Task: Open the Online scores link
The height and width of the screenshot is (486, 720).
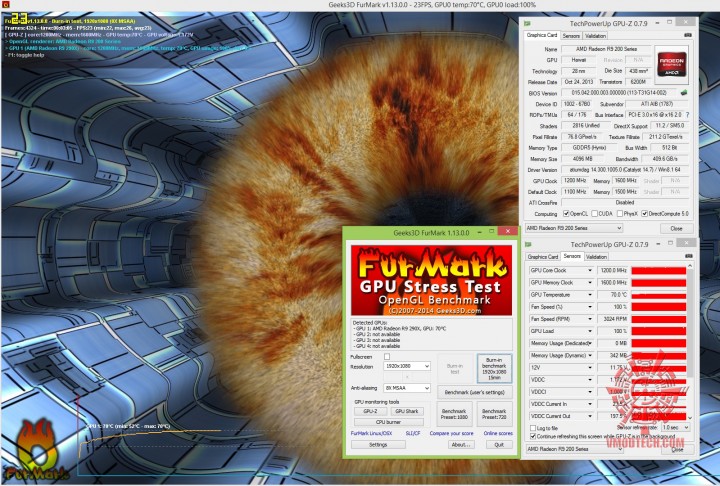Action: (x=498, y=433)
